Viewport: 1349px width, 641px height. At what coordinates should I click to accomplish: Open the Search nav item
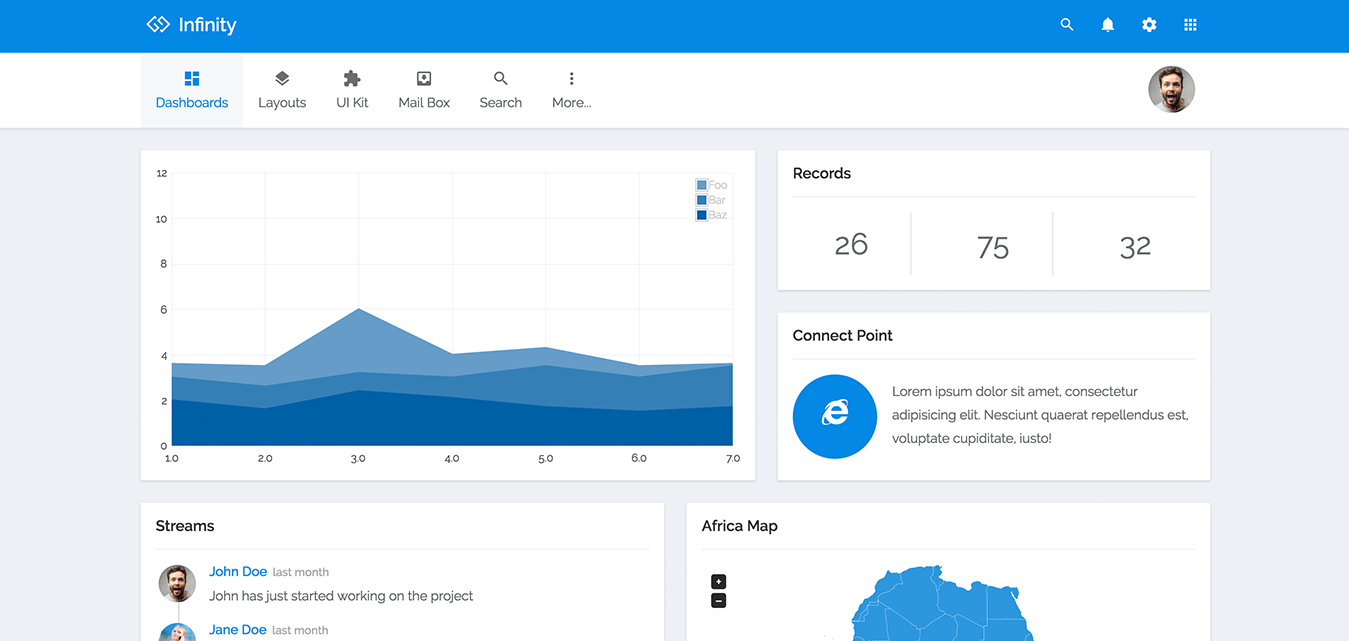(500, 90)
